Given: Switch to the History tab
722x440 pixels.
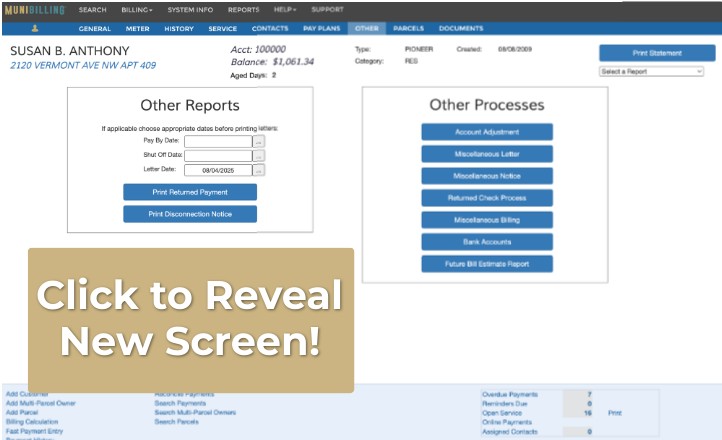Looking at the screenshot, I should coord(179,29).
